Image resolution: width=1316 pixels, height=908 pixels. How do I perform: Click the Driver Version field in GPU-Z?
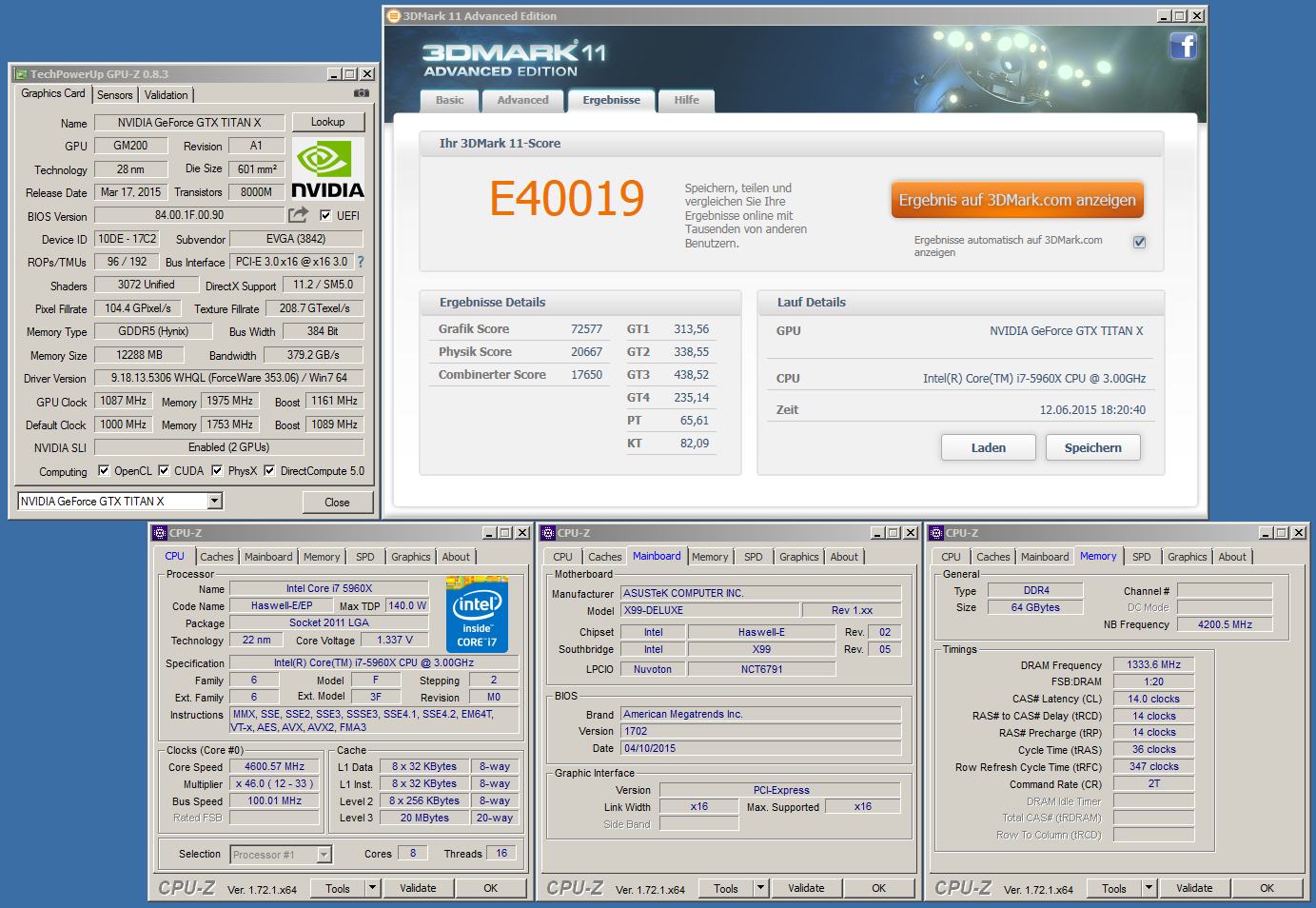(x=228, y=378)
